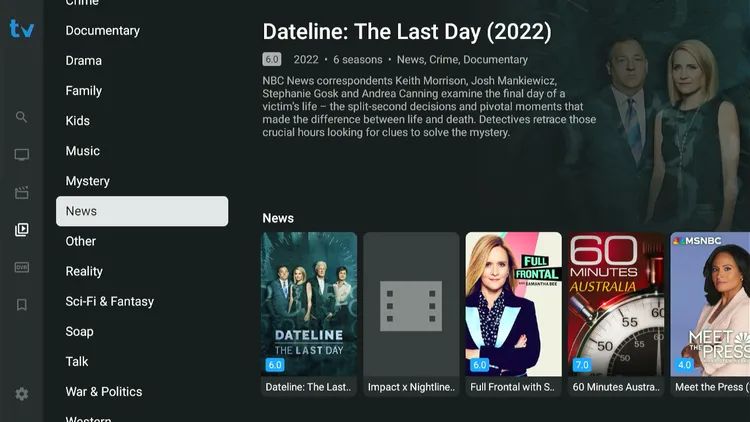Image resolution: width=750 pixels, height=422 pixels.
Task: Open search from the sidebar magnifier icon
Action: [21, 117]
